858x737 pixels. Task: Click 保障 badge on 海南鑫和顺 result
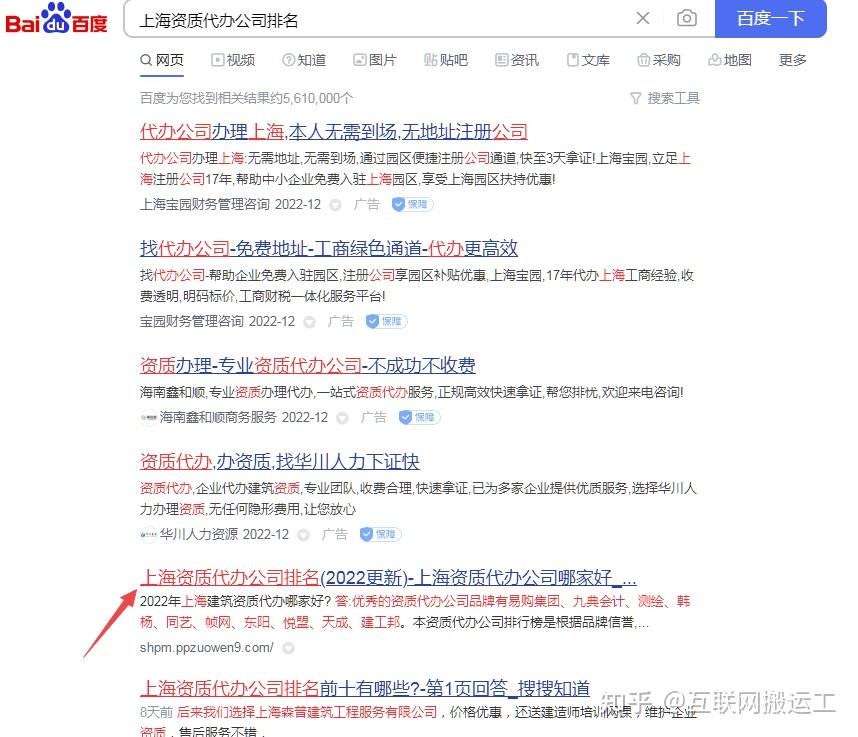pyautogui.click(x=419, y=417)
